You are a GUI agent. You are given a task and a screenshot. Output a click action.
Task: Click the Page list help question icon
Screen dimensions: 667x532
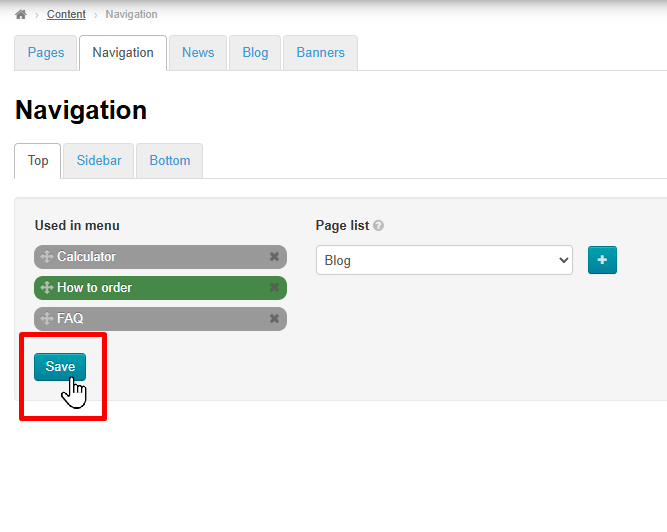pos(379,226)
